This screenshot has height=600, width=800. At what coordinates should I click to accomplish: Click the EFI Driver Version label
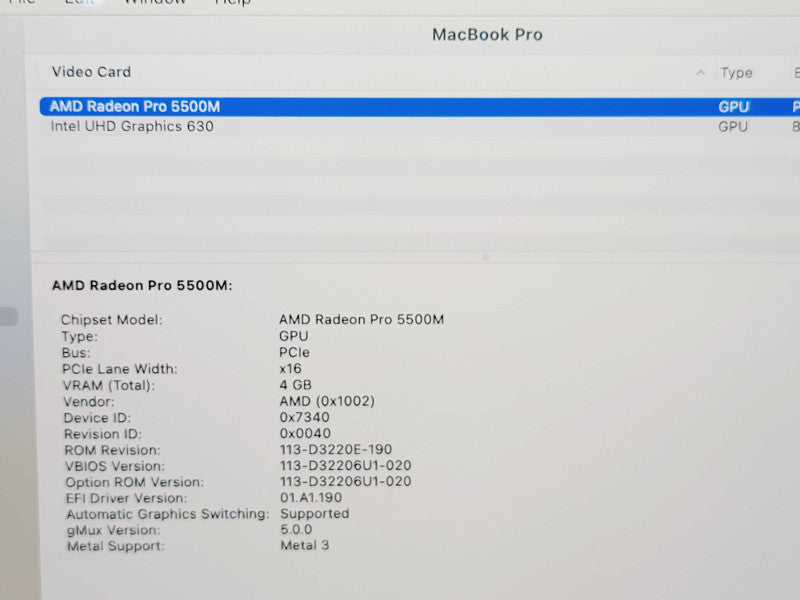127,498
